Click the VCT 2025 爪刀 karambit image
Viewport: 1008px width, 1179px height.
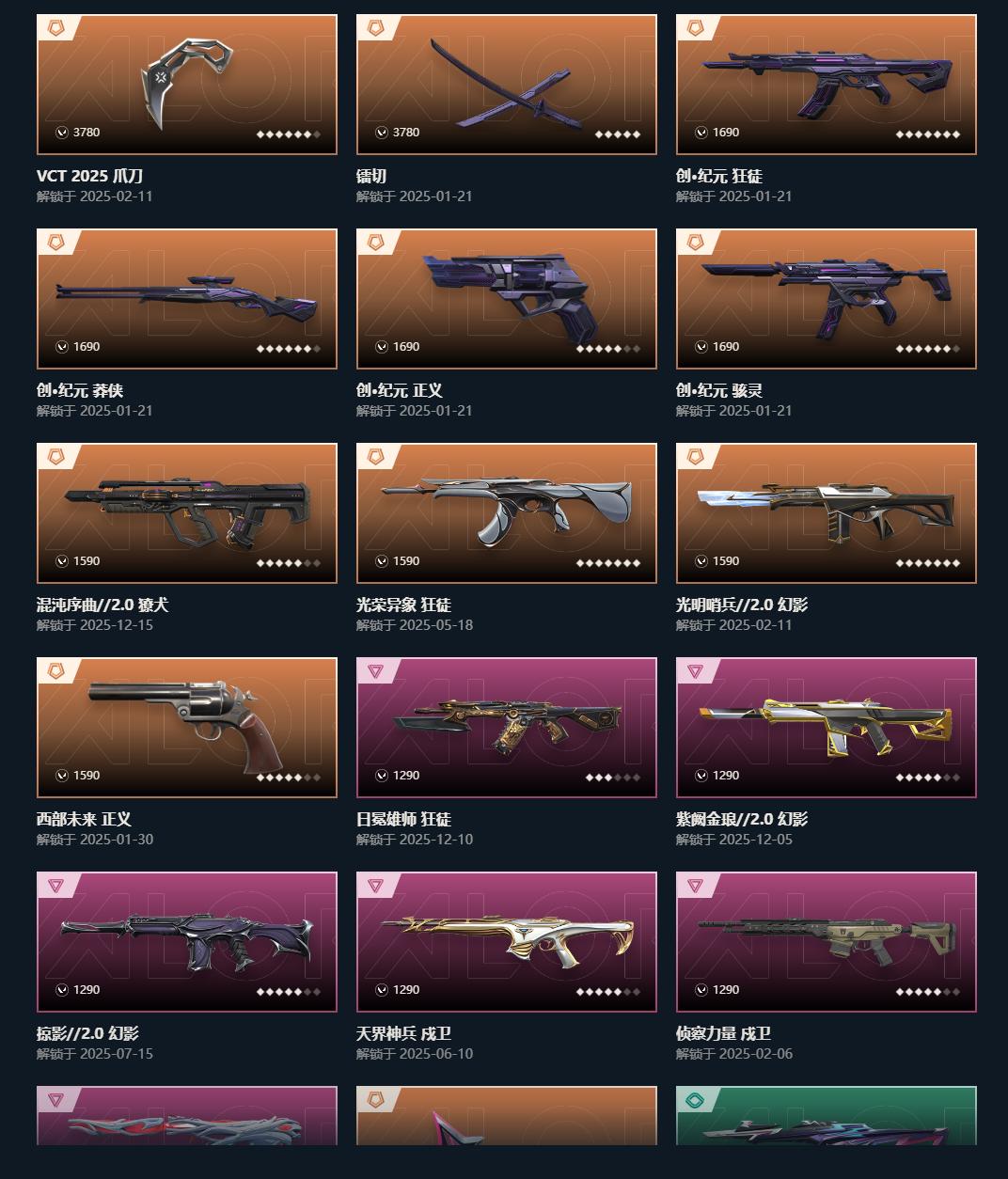coord(186,84)
